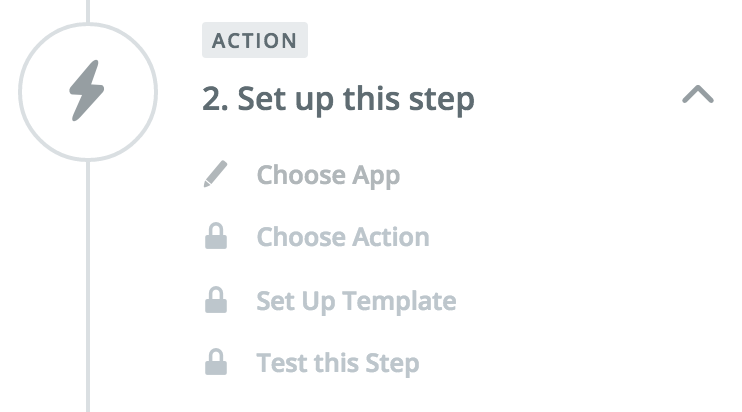
Task: Click the step number "2." in the heading
Action: coord(215,99)
